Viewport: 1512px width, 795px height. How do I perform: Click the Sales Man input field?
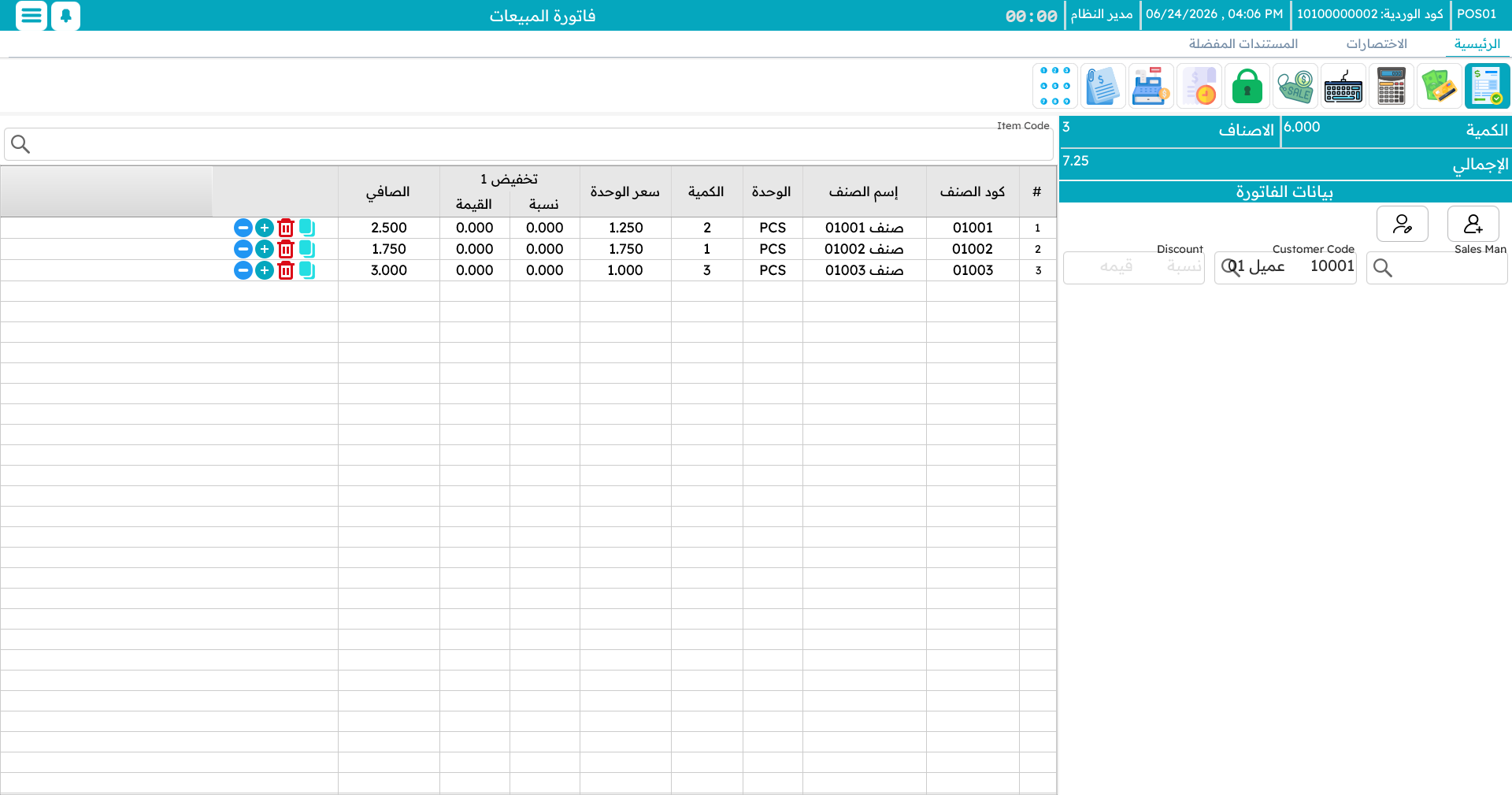pos(1437,268)
